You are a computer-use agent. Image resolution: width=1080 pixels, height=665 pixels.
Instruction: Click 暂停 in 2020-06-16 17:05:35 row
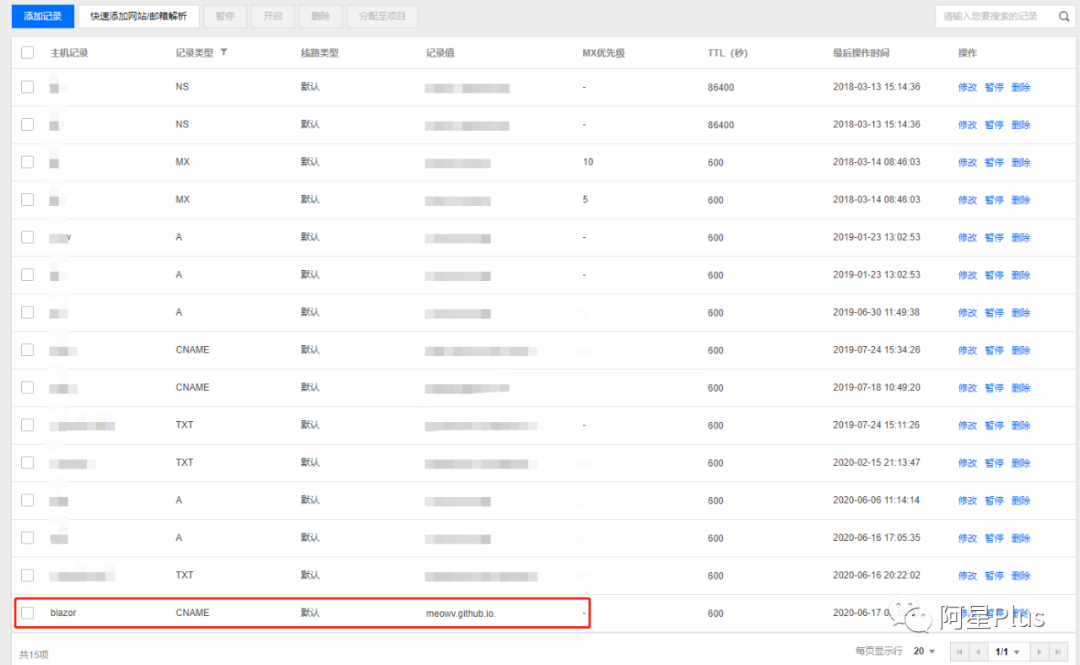tap(994, 538)
